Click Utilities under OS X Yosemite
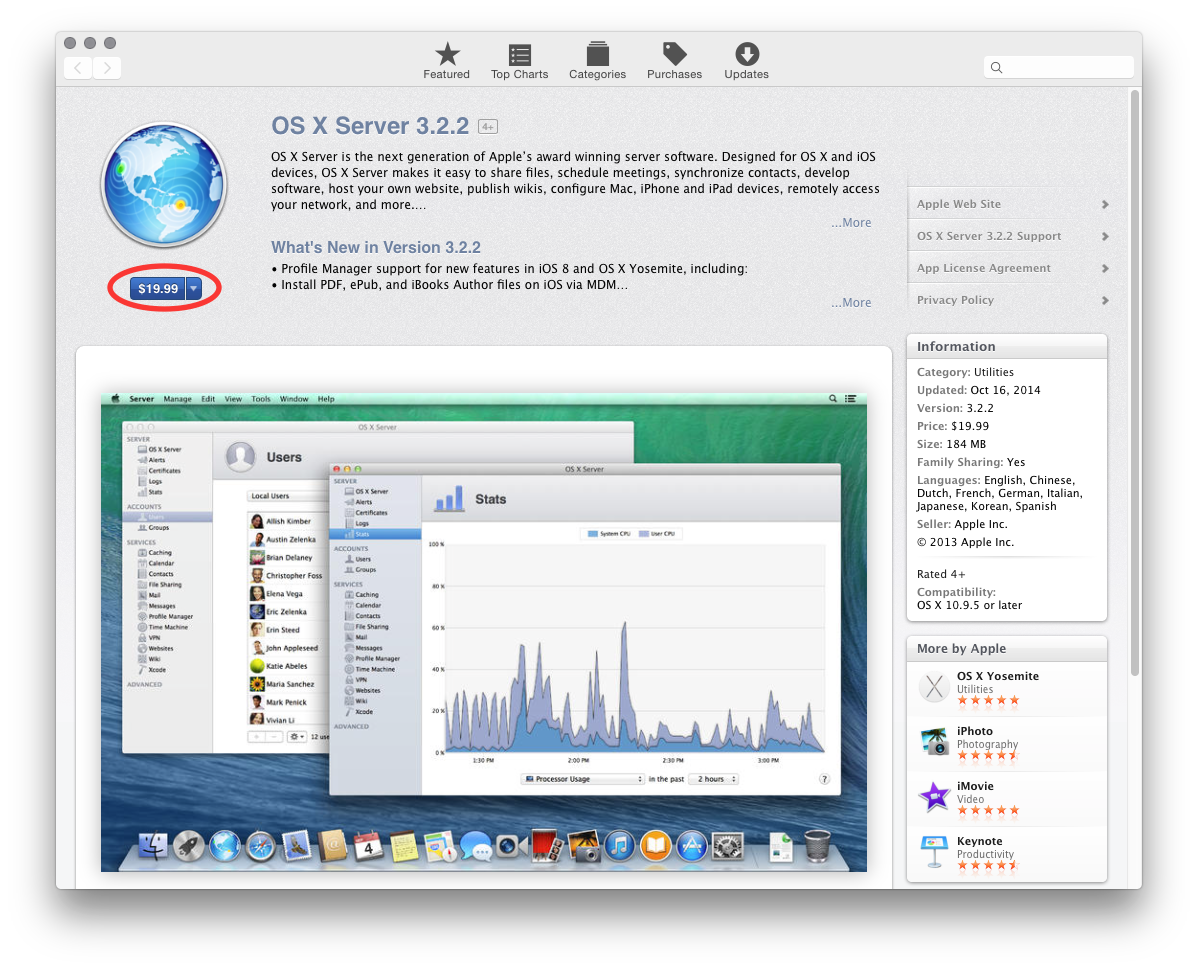This screenshot has height=969, width=1198. click(975, 689)
